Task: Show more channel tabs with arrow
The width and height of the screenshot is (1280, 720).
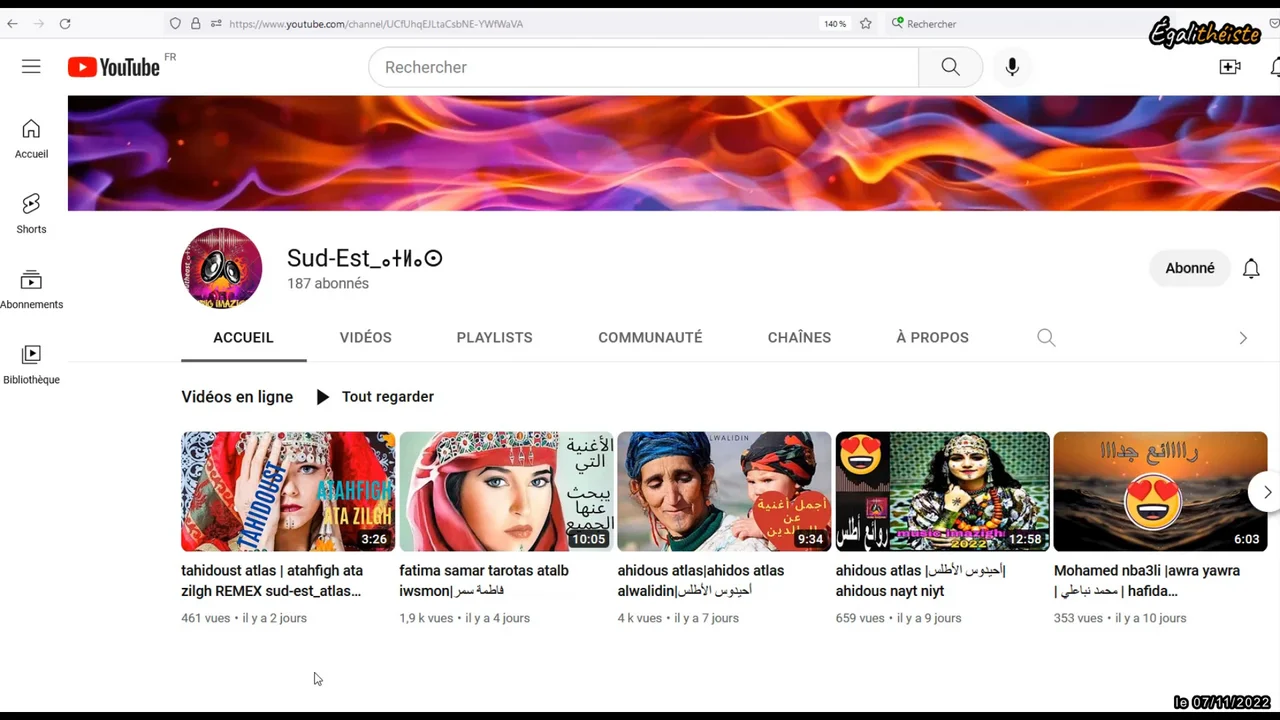Action: click(1243, 338)
